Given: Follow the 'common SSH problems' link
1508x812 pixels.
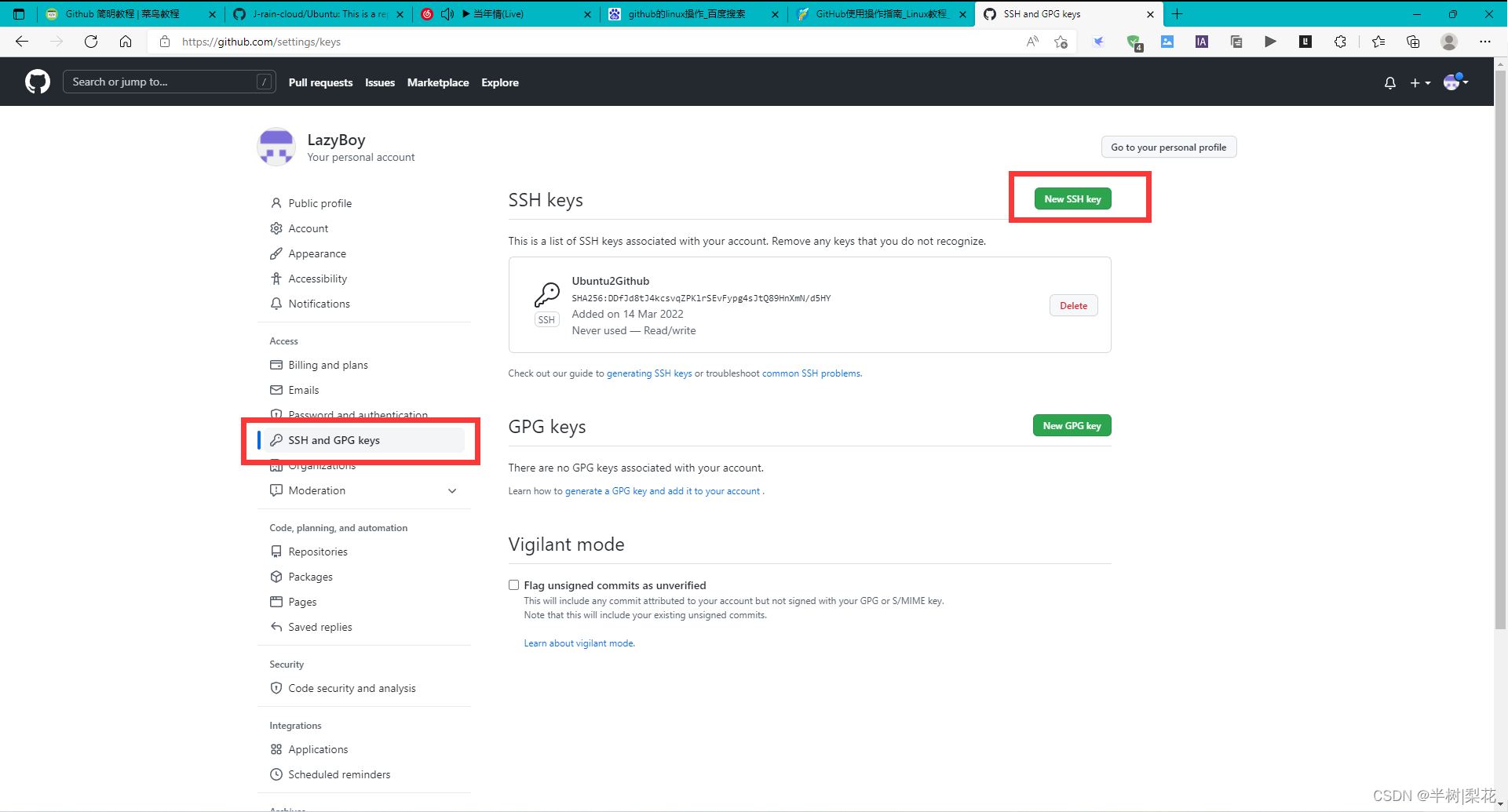Looking at the screenshot, I should 811,373.
